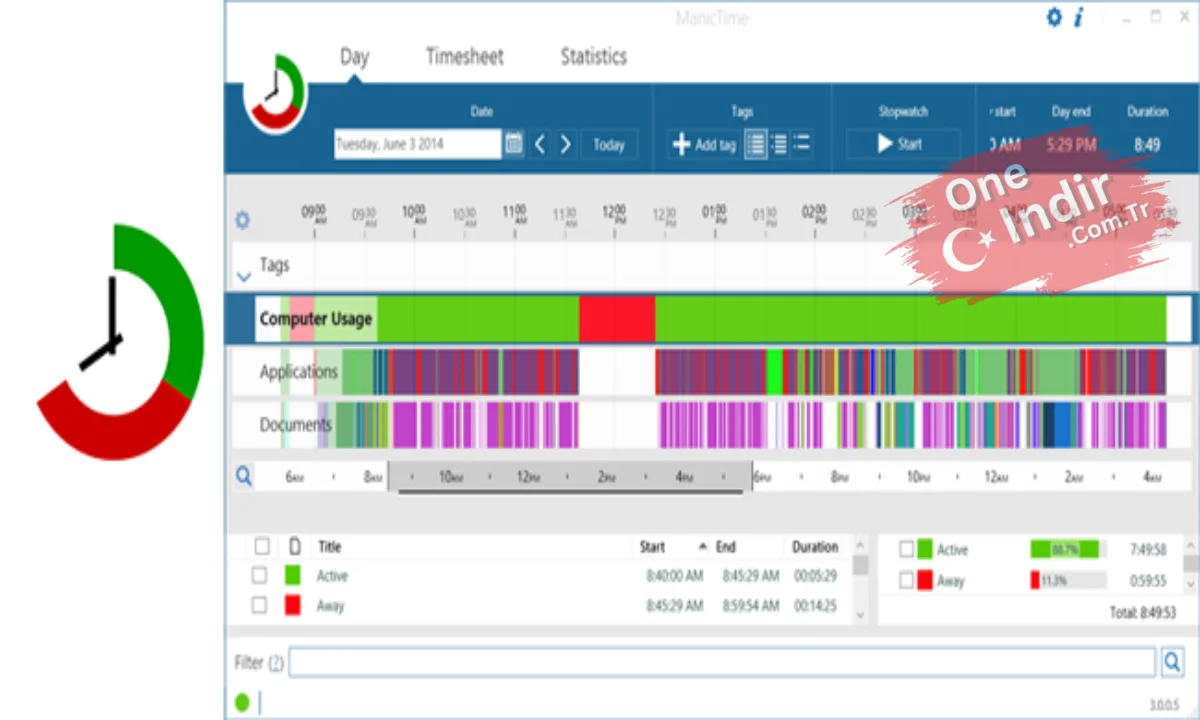Open the info icon in title bar
Screen dimensions: 1200x720
pyautogui.click(x=1079, y=17)
